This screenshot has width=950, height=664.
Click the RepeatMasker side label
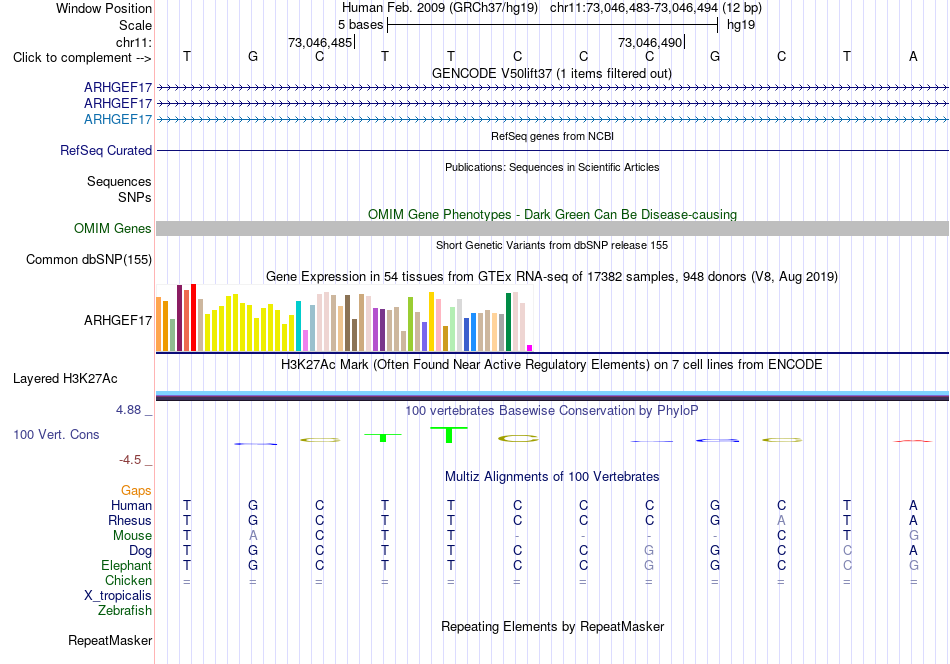tap(110, 640)
